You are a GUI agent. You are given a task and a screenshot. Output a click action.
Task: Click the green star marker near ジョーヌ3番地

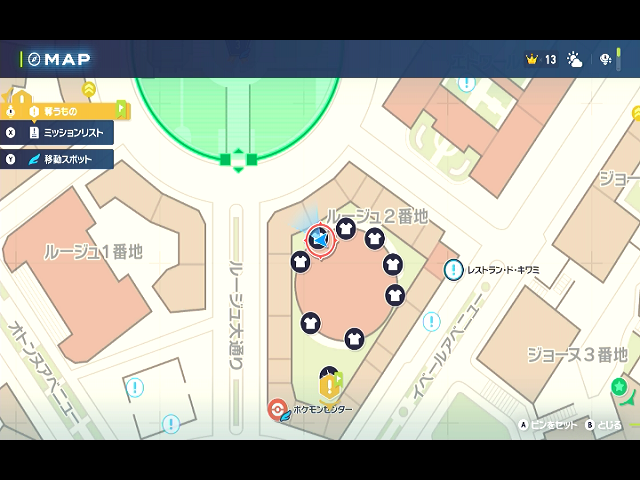pyautogui.click(x=619, y=386)
